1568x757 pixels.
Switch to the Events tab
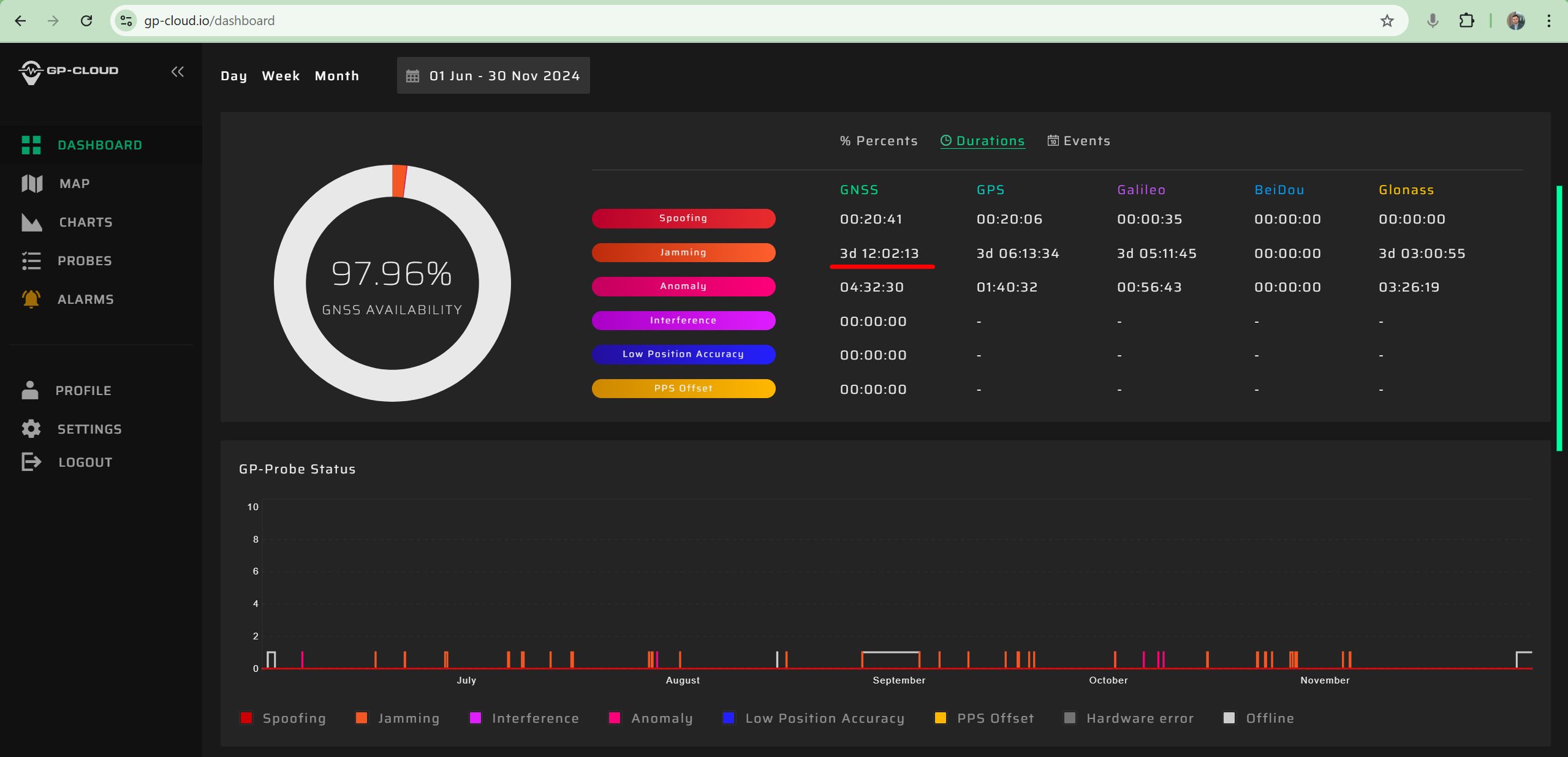click(x=1079, y=141)
